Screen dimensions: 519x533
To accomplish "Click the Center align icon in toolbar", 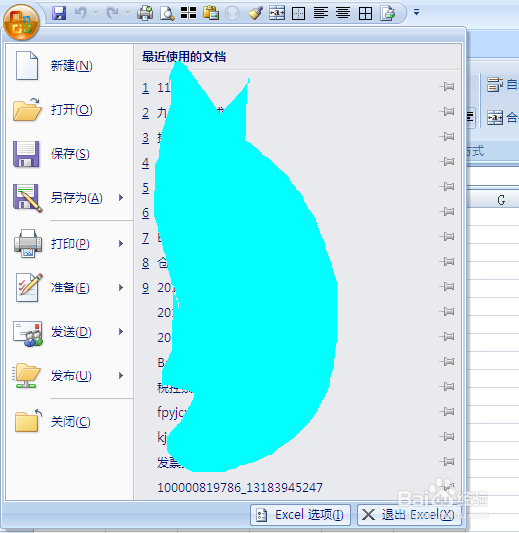I will [343, 13].
